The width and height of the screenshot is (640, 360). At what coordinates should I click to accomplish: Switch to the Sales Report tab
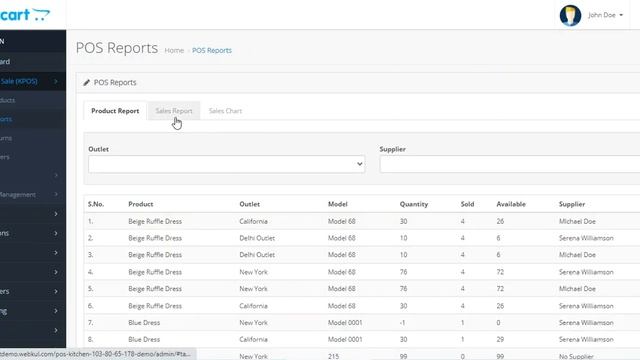[174, 111]
